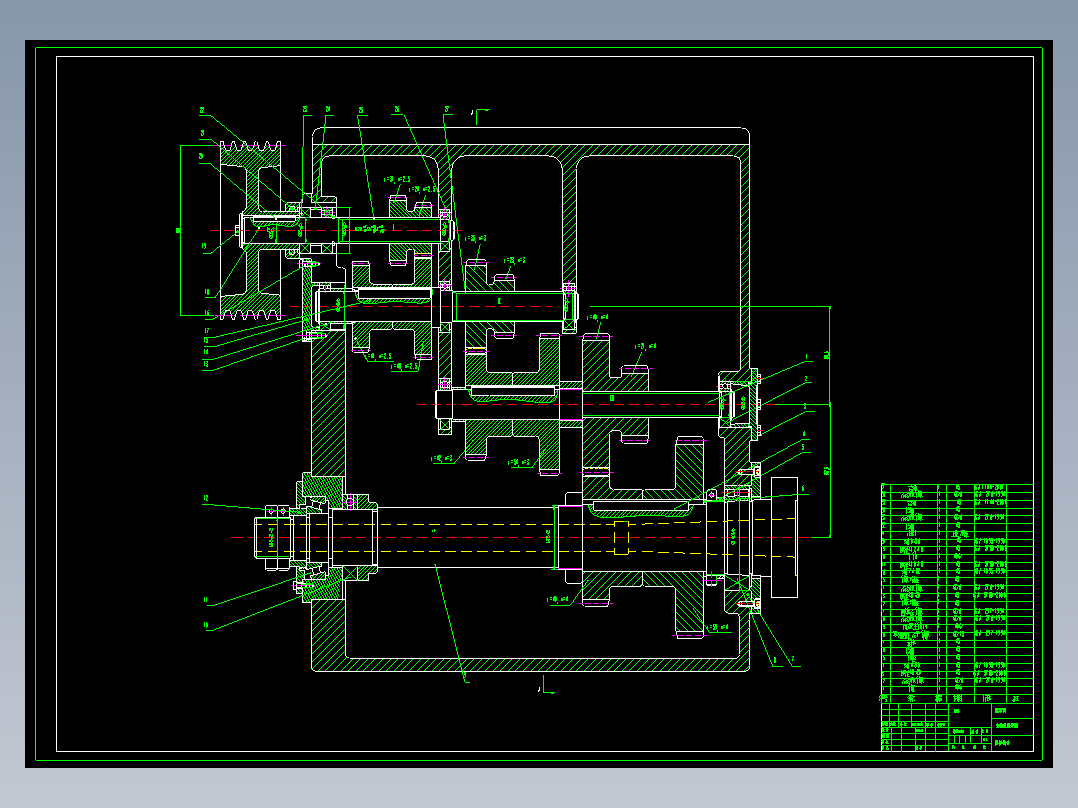The image size is (1078, 808).
Task: Select the red spindle centerline
Action: [522, 537]
